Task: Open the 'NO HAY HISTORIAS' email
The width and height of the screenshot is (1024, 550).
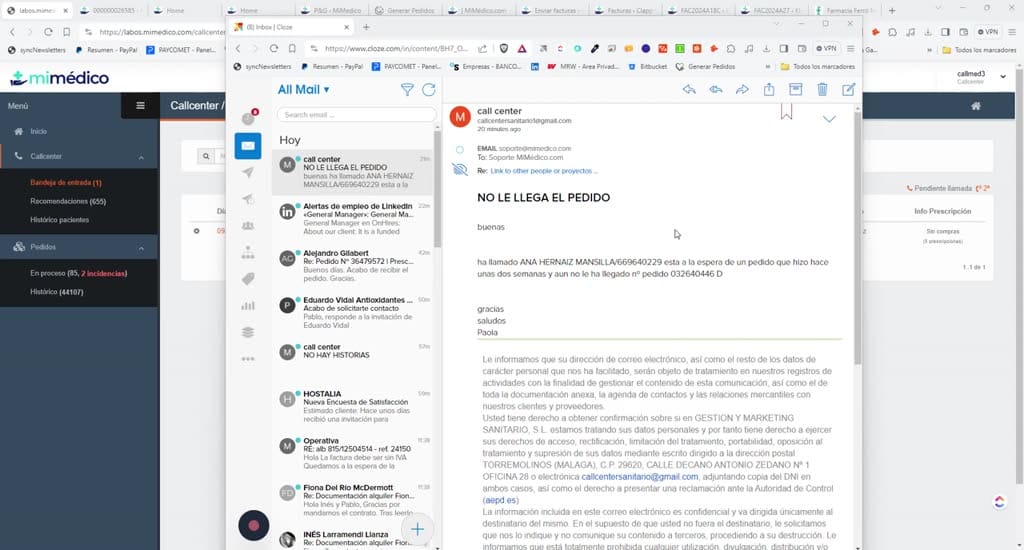Action: click(353, 360)
